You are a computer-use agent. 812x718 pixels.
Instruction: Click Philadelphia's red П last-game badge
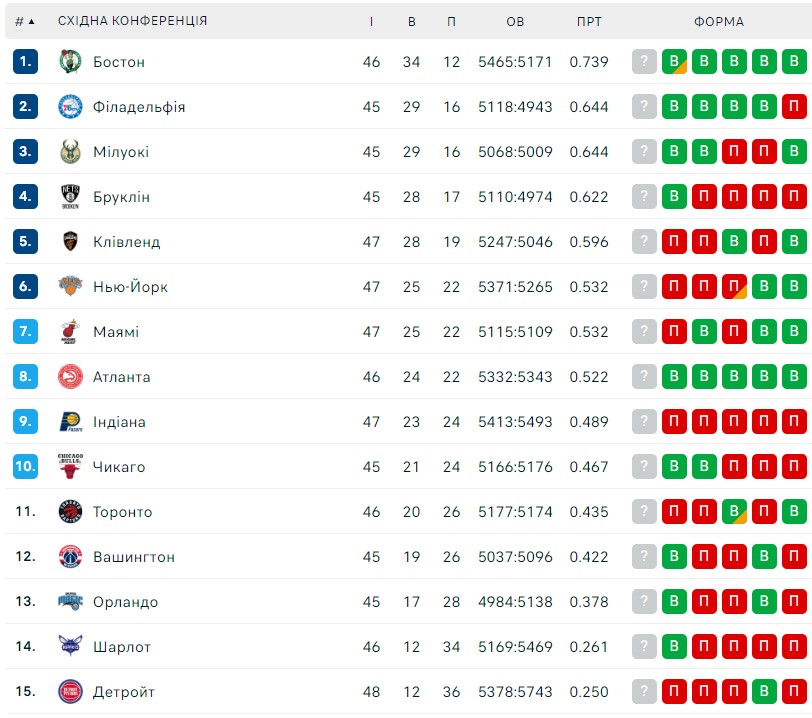(x=794, y=107)
